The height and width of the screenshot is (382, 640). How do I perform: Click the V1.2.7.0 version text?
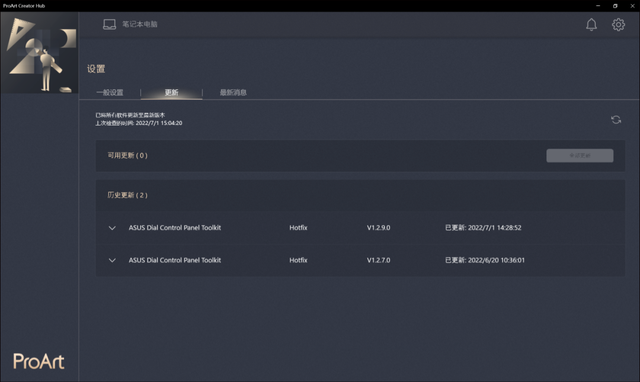pos(378,260)
